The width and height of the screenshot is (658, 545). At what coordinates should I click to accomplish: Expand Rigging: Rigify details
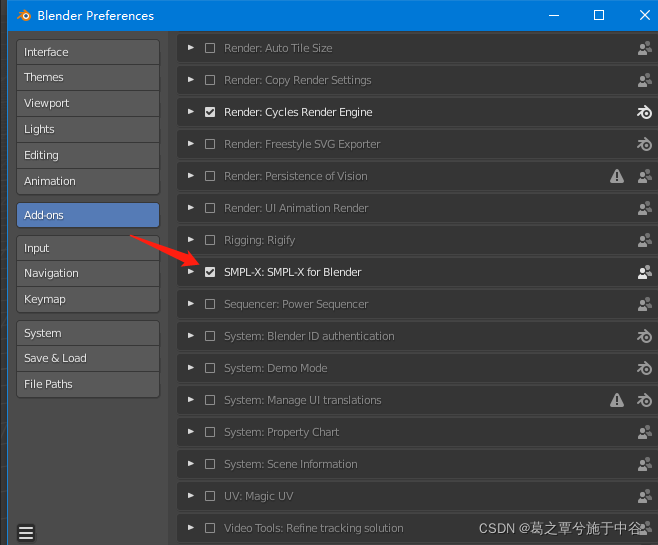191,240
